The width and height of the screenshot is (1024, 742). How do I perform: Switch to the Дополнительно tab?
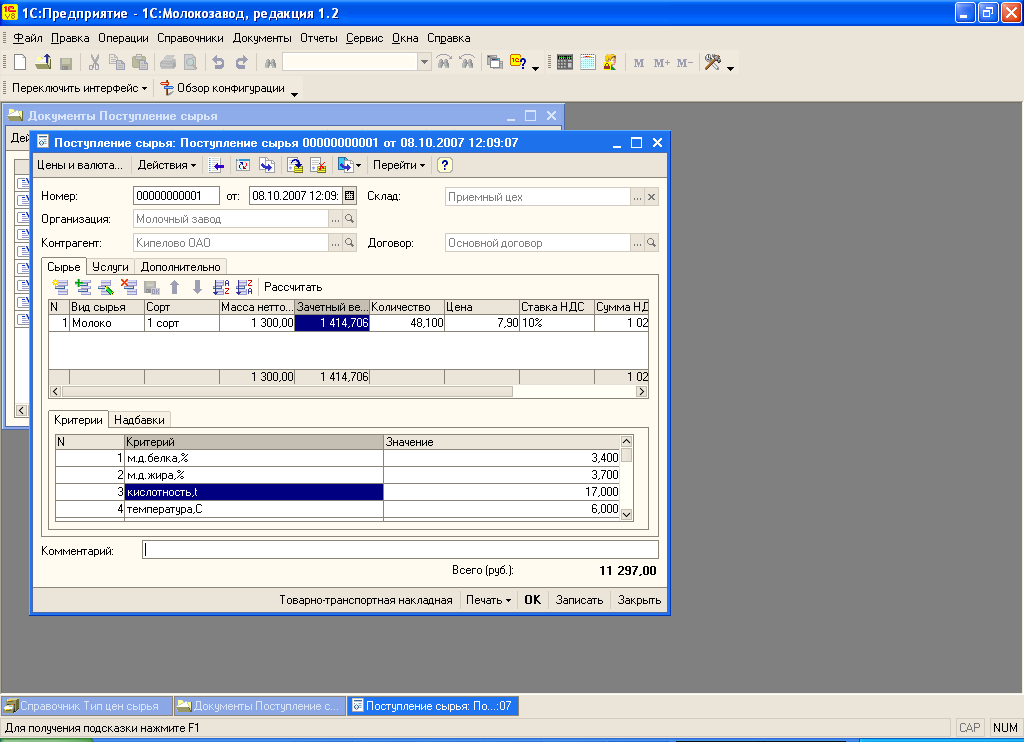point(180,266)
